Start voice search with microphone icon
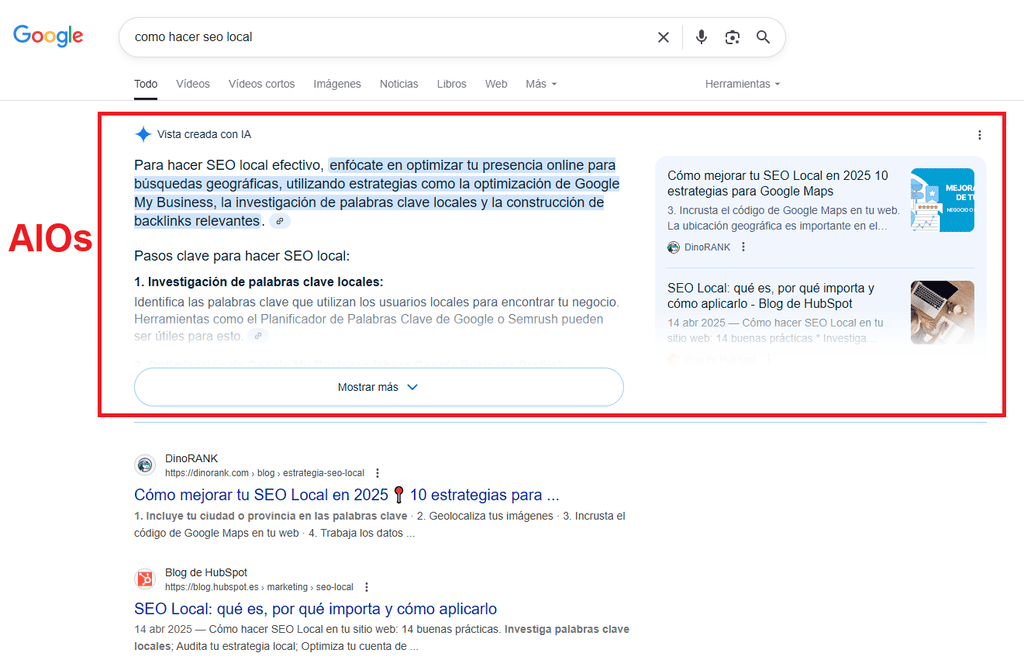Image resolution: width=1024 pixels, height=660 pixels. point(701,37)
